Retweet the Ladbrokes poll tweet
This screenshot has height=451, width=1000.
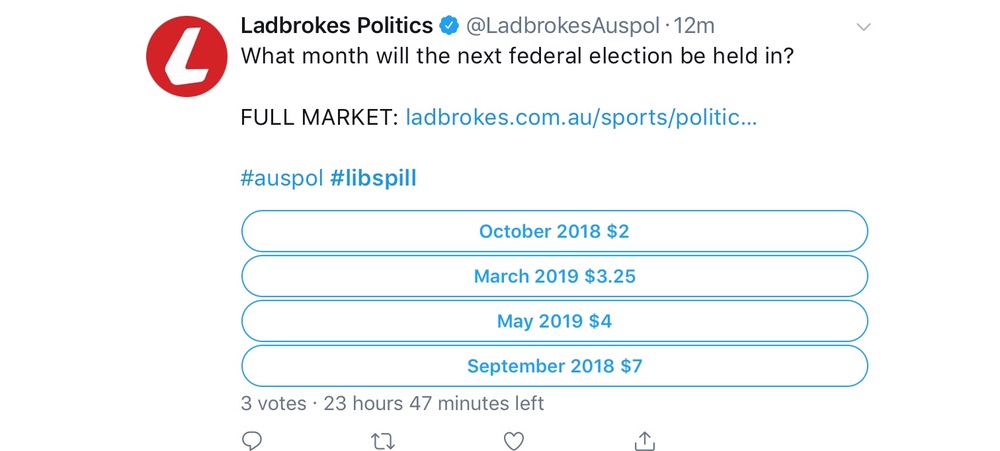pyautogui.click(x=383, y=440)
